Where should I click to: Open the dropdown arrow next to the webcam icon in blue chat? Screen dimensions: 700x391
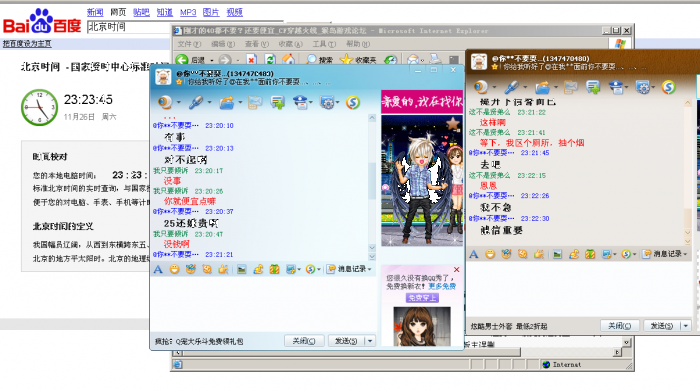(179, 103)
